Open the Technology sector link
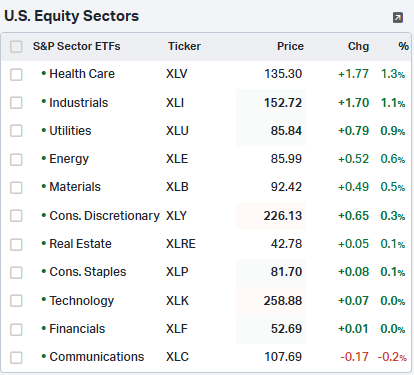This screenshot has height=375, width=414. 82,301
